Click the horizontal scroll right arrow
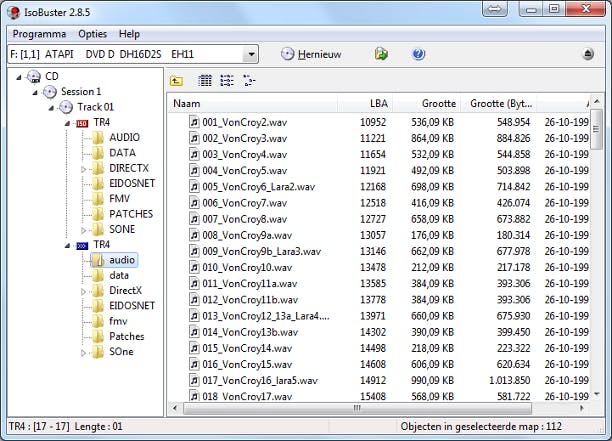This screenshot has width=612, height=441. pos(582,408)
